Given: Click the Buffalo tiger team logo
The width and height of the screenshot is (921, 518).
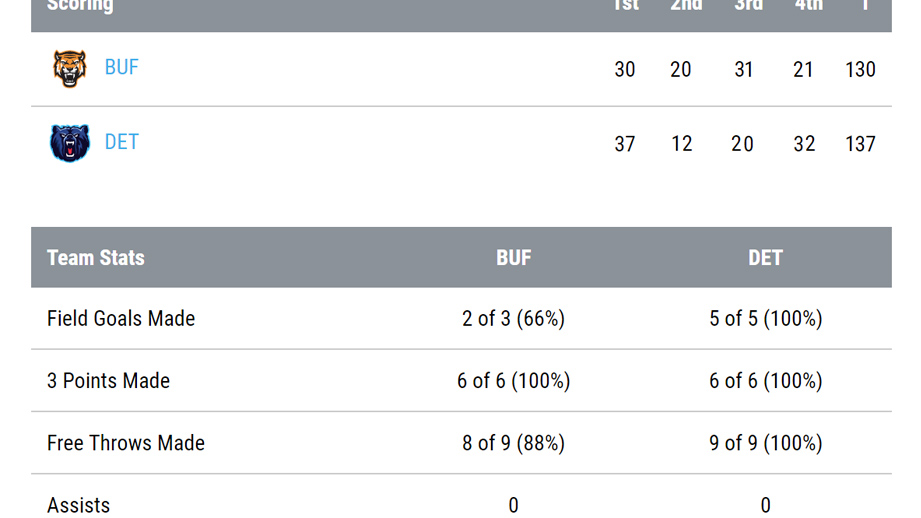Looking at the screenshot, I should point(70,69).
